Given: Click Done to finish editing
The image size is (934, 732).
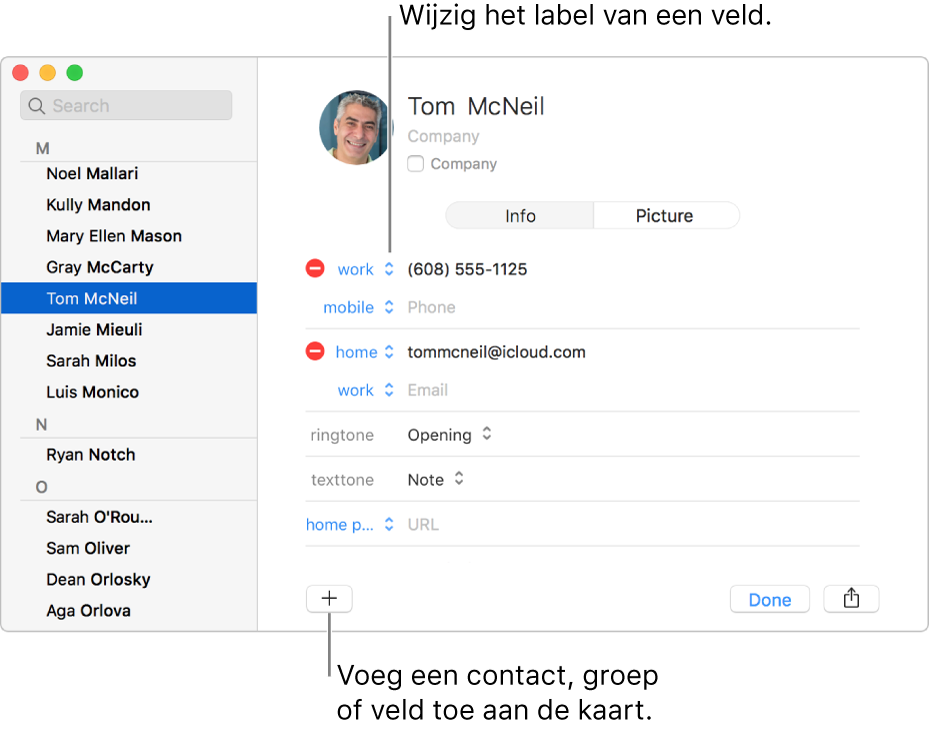Looking at the screenshot, I should 770,599.
